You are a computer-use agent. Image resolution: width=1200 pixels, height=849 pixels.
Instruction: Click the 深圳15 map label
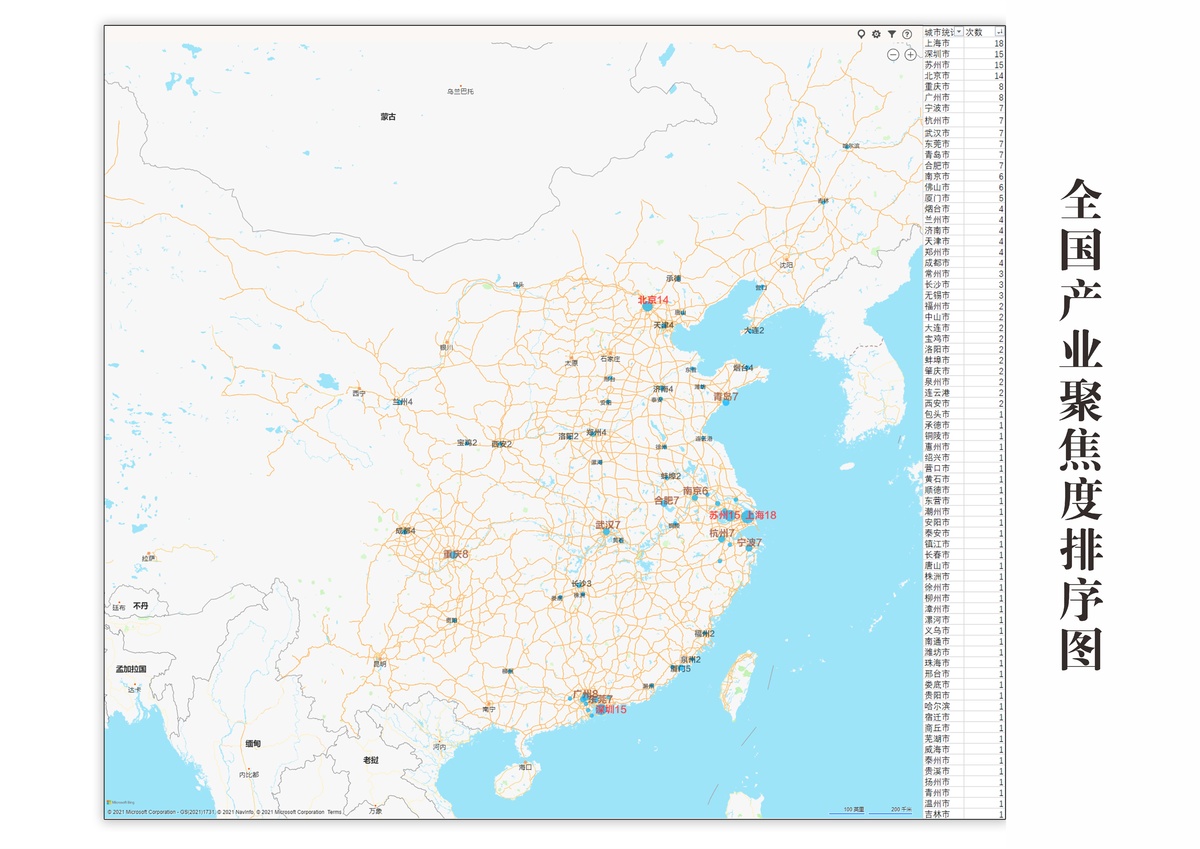(x=610, y=710)
